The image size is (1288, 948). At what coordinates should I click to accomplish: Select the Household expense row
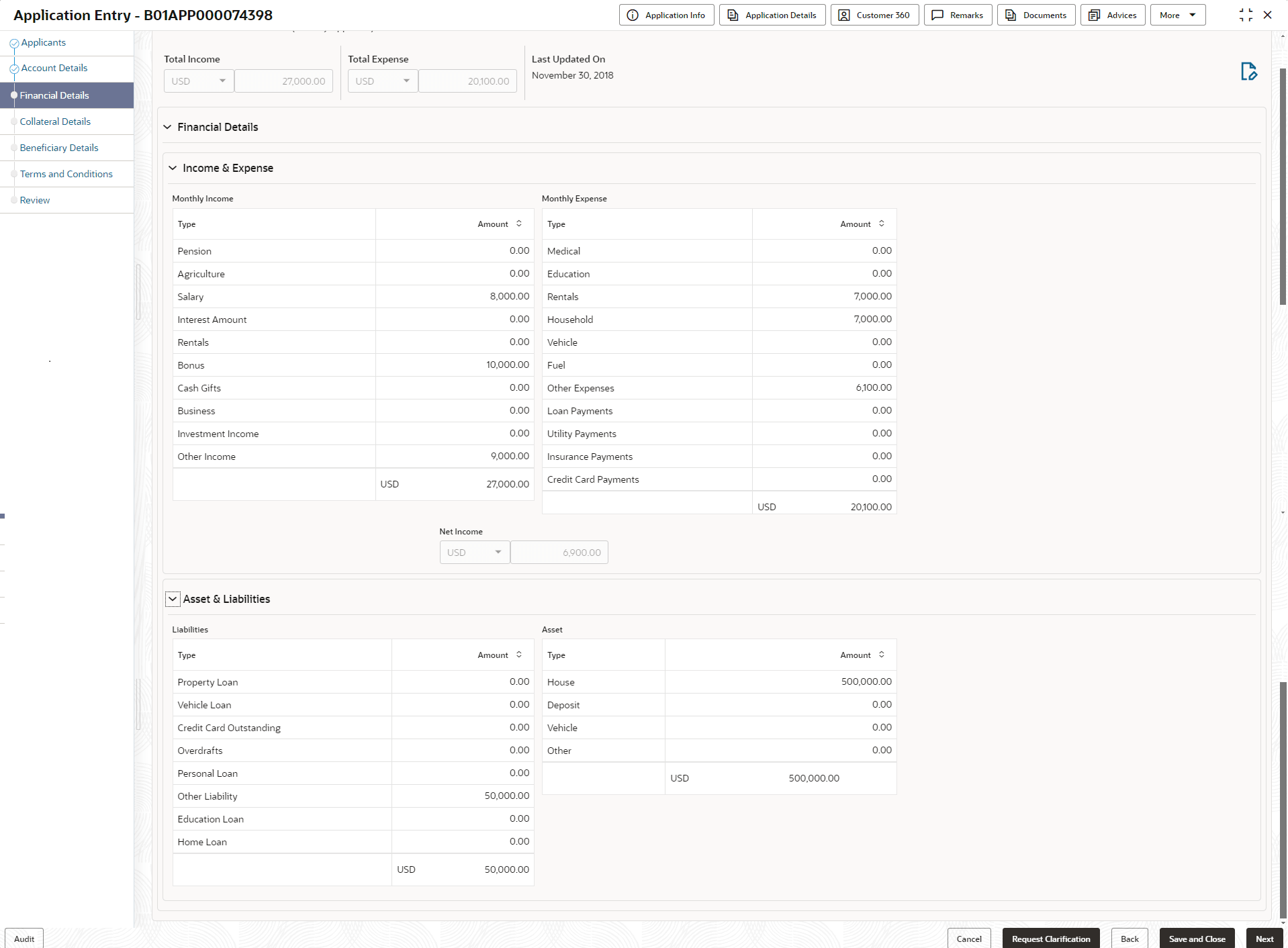(719, 320)
